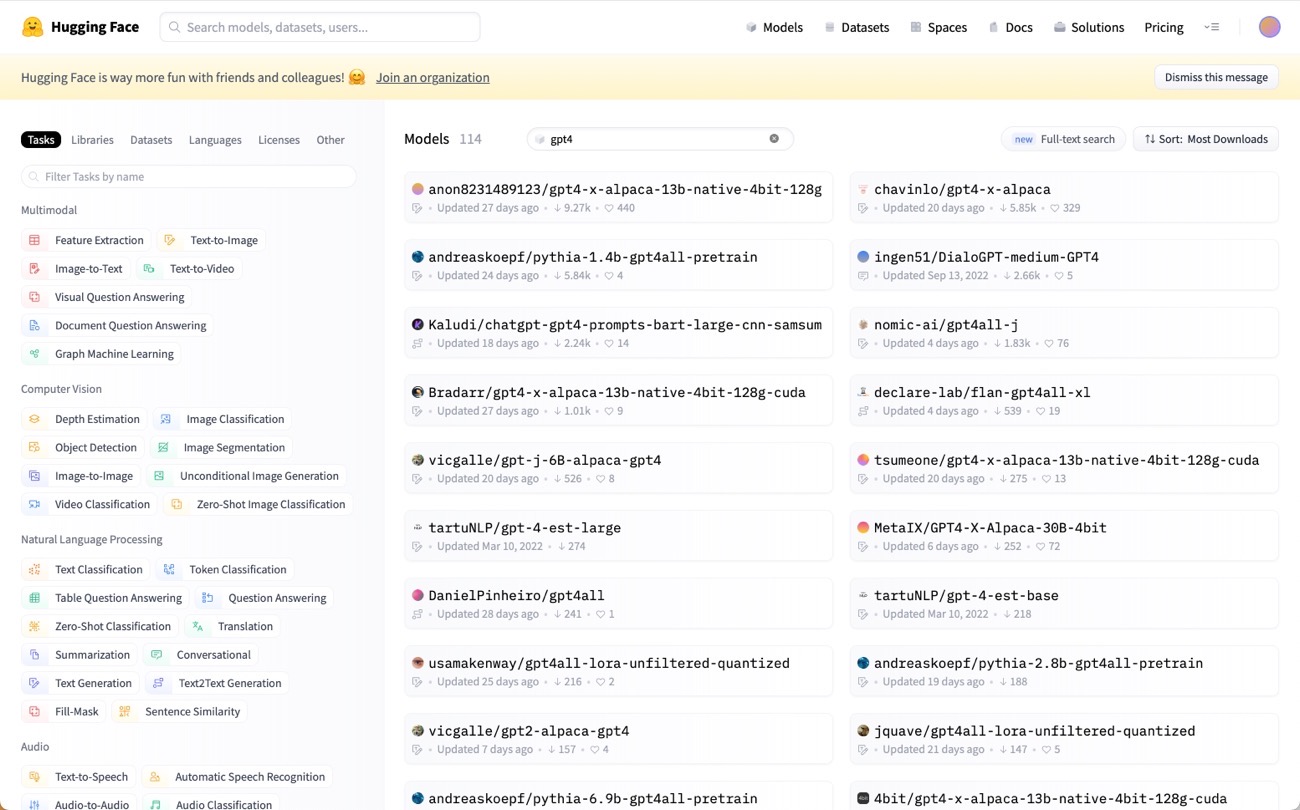
Task: Click the Depth Estimation task icon
Action: 35,419
